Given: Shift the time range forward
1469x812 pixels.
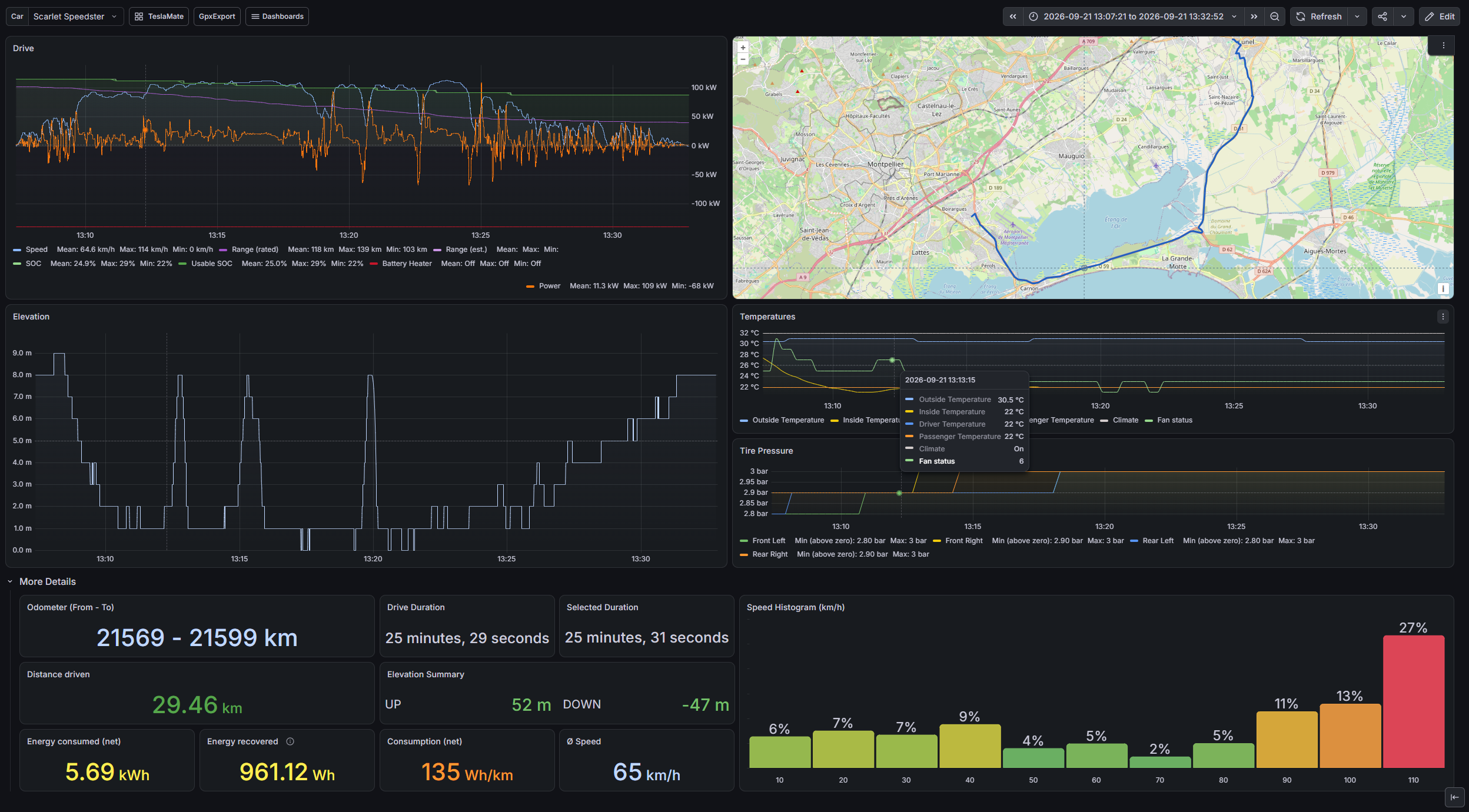Looking at the screenshot, I should point(1254,16).
